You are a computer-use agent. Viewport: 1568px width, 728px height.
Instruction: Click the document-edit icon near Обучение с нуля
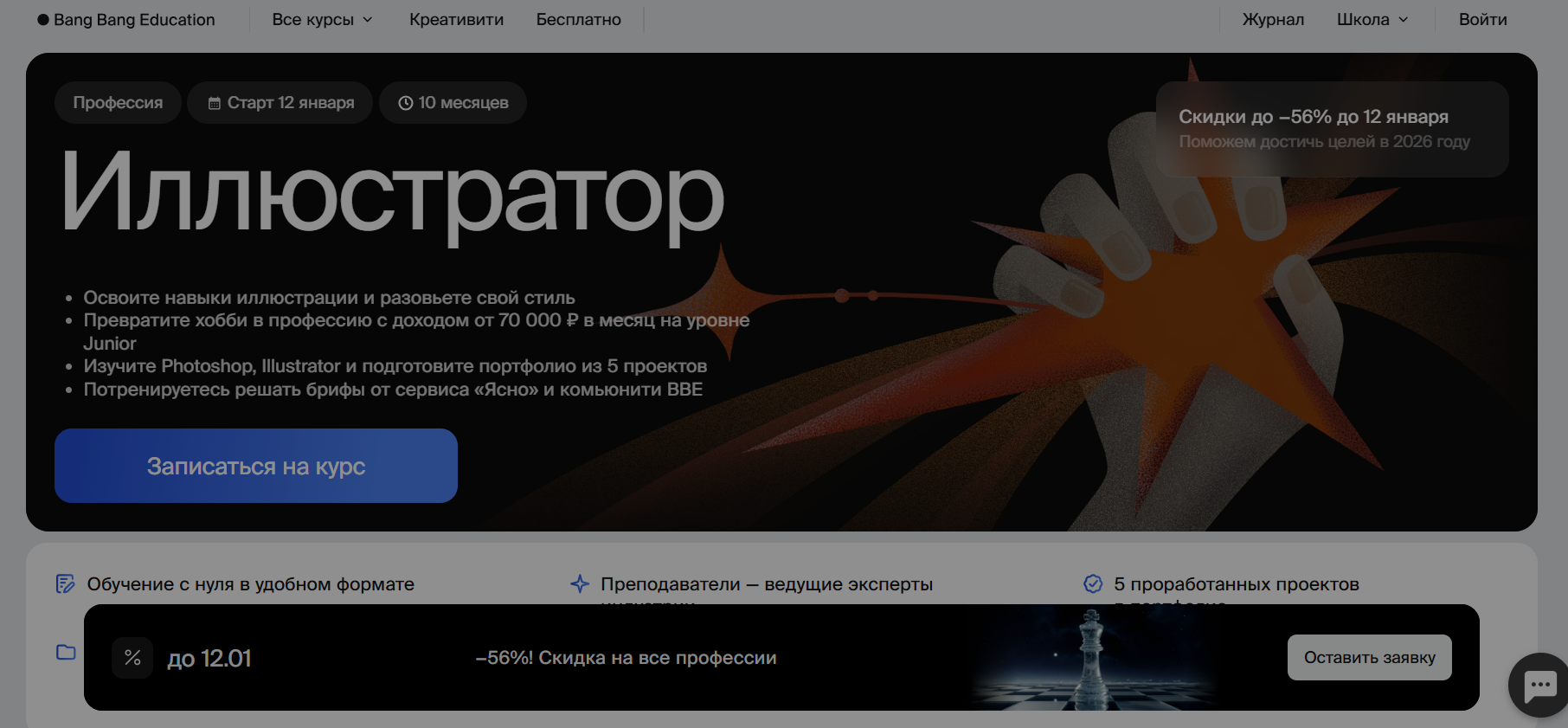[65, 584]
